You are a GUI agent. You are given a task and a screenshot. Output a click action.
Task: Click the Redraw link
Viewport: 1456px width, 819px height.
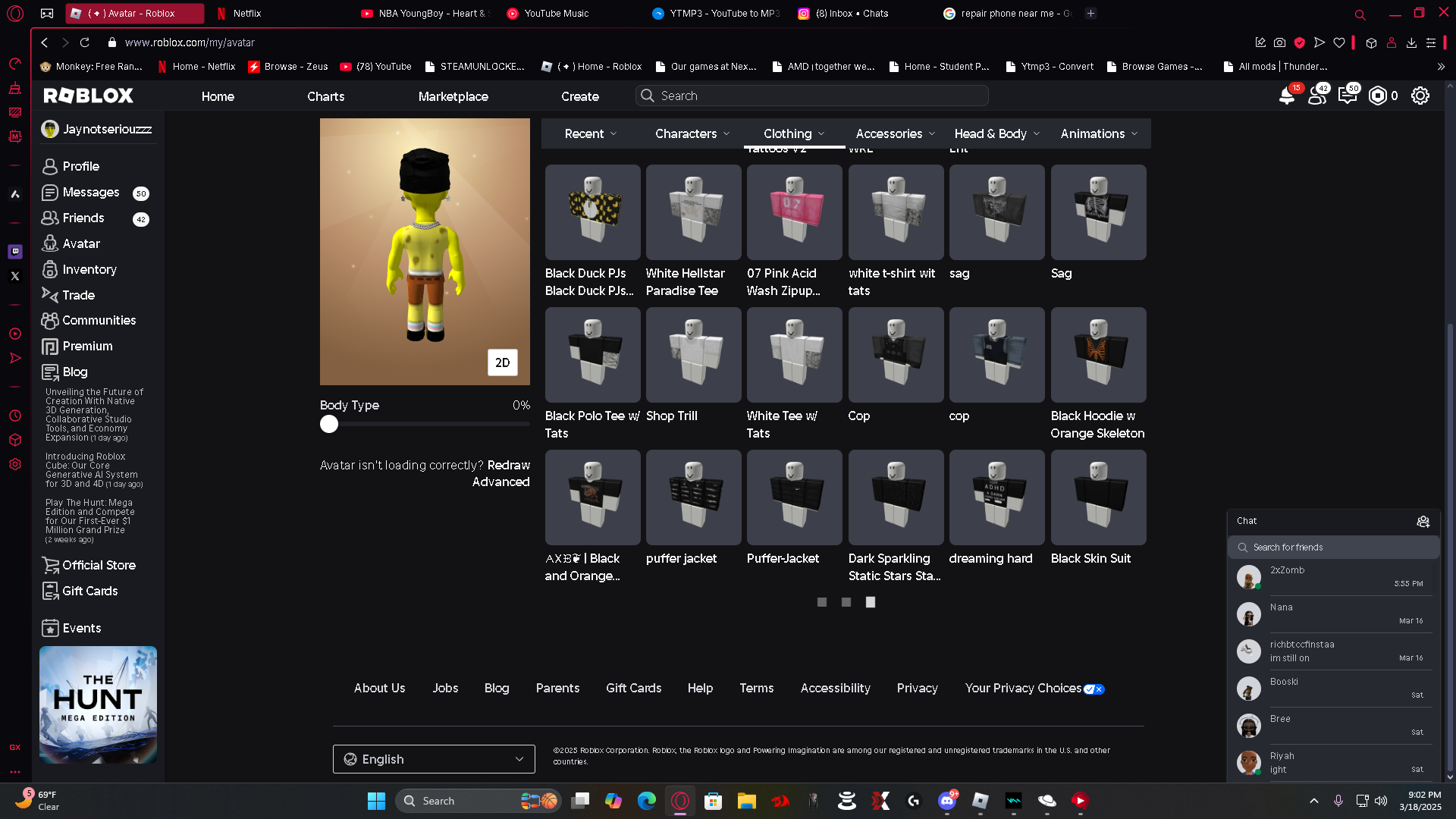509,465
